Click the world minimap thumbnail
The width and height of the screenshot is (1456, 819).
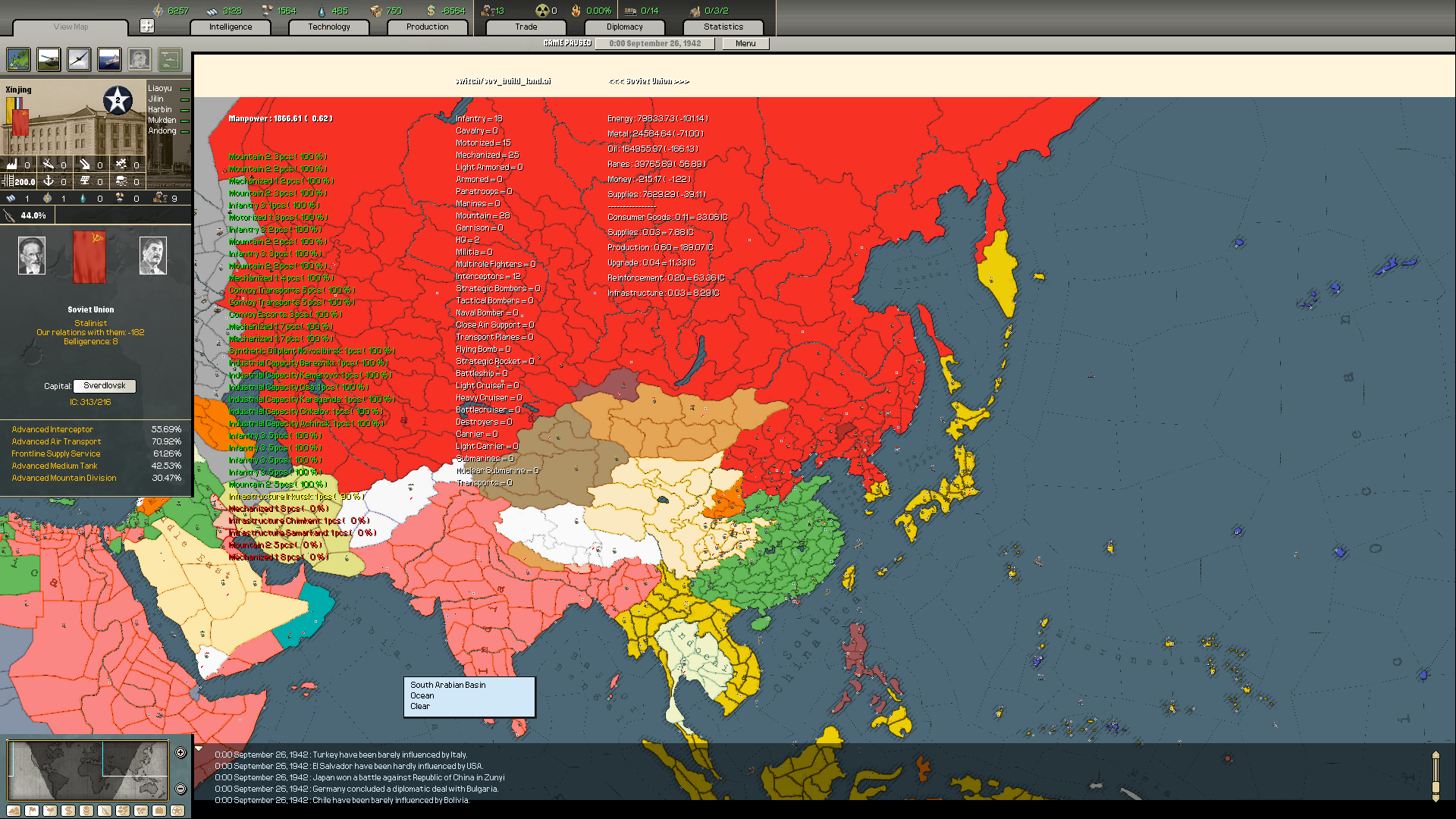(88, 770)
